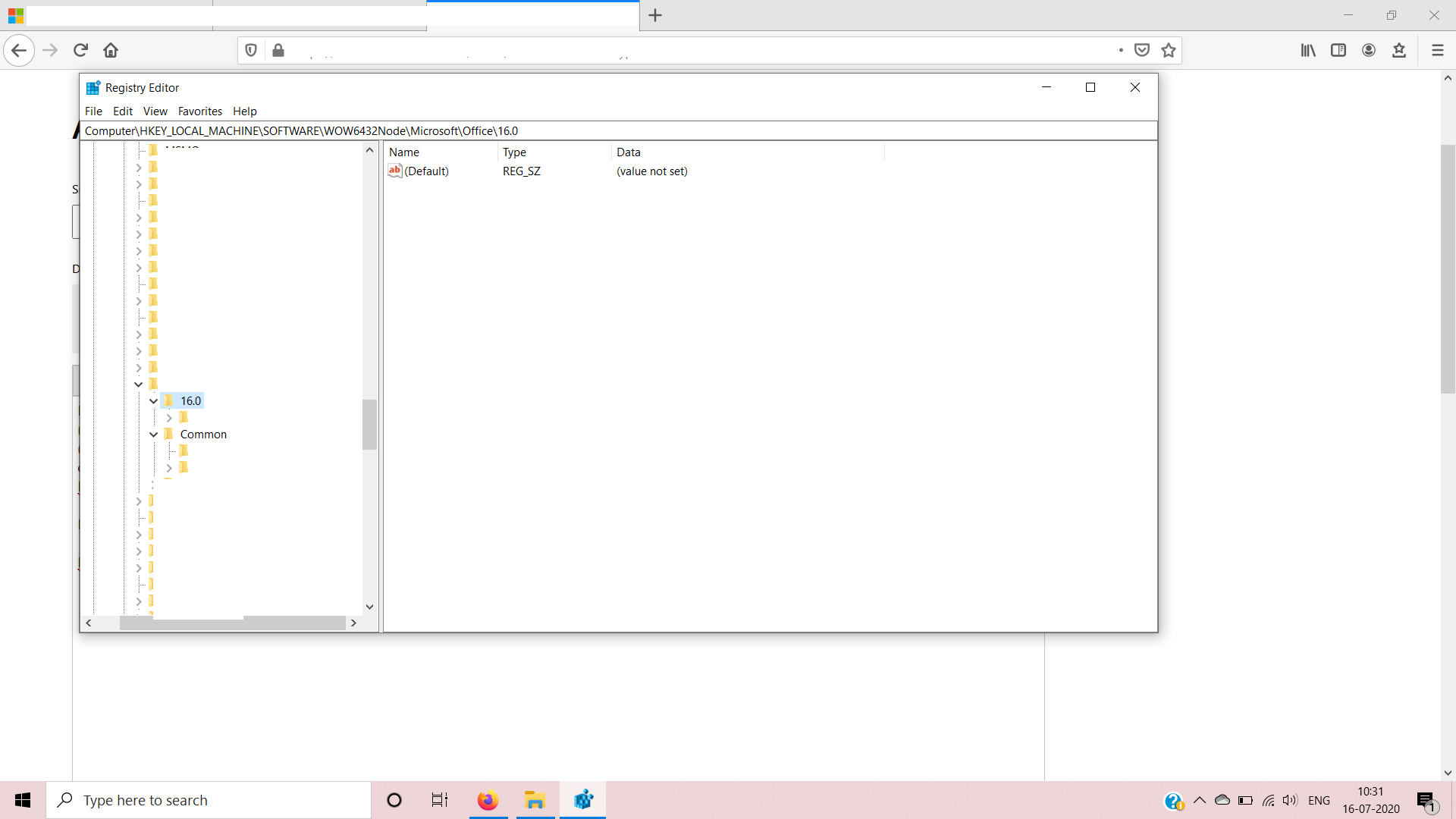Open File Explorer from the taskbar

[x=535, y=800]
